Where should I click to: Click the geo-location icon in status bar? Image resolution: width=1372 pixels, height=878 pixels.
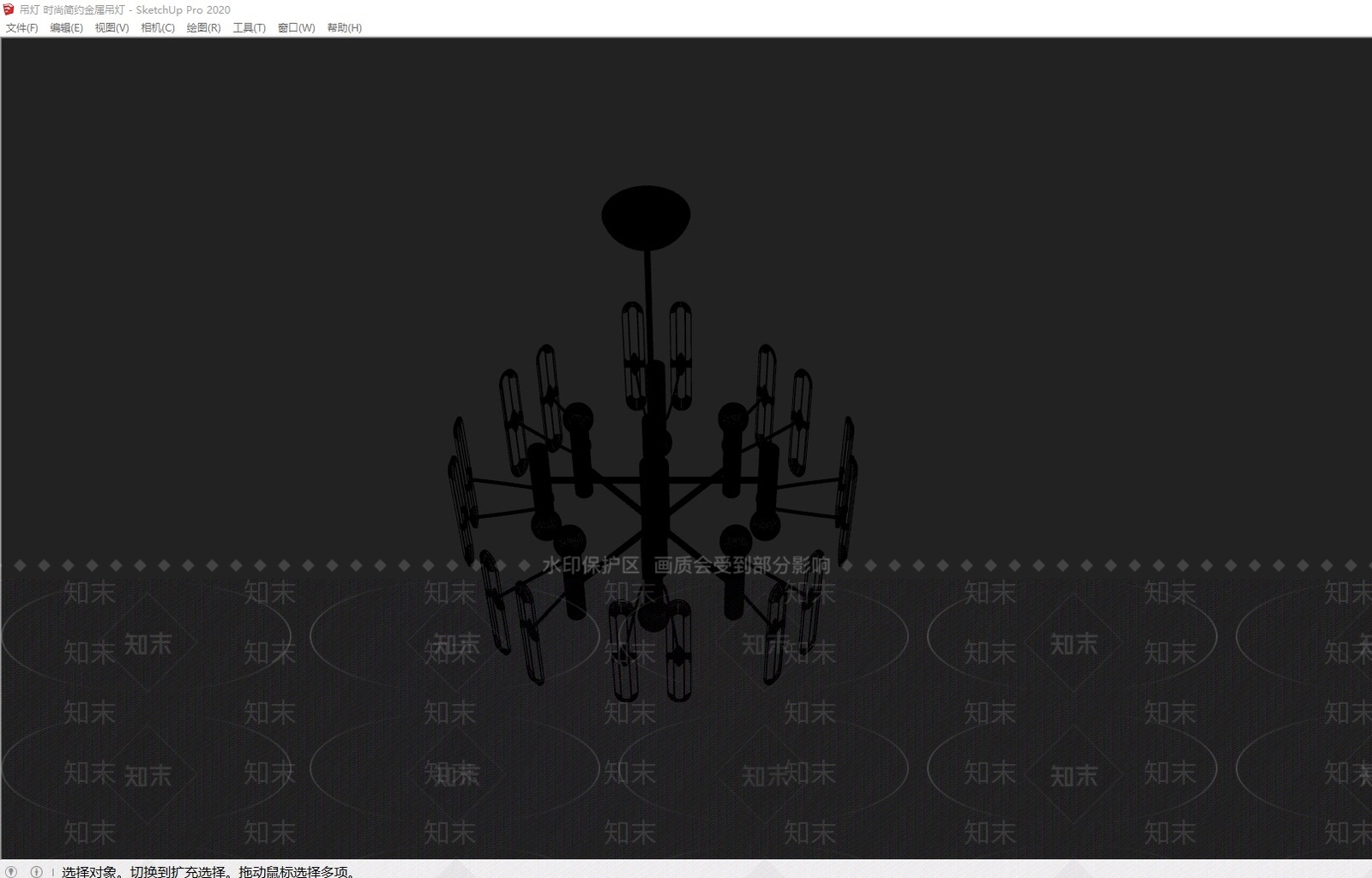tap(11, 871)
